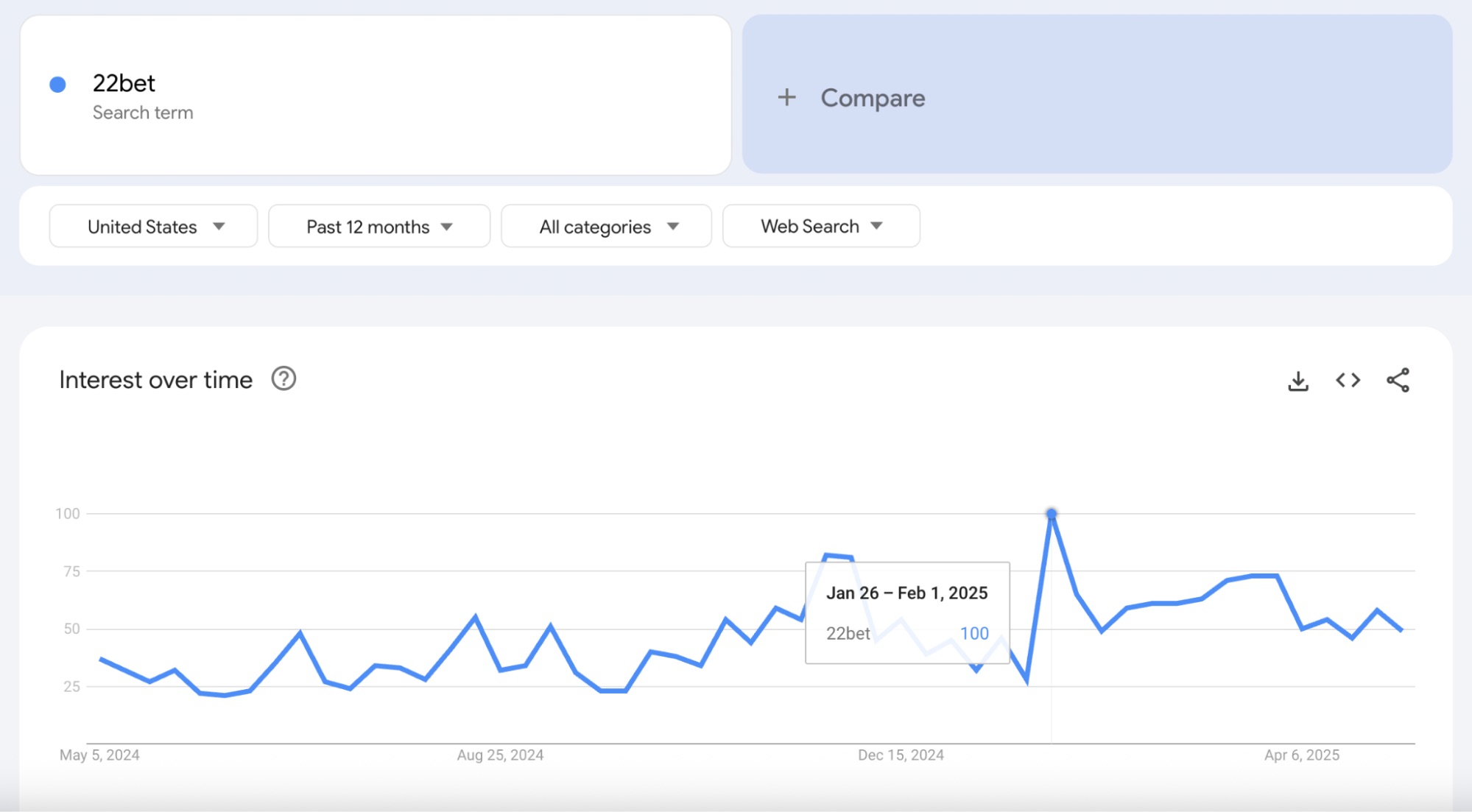Click the Dec 15, 2024 axis label
This screenshot has height=812, width=1472.
901,755
